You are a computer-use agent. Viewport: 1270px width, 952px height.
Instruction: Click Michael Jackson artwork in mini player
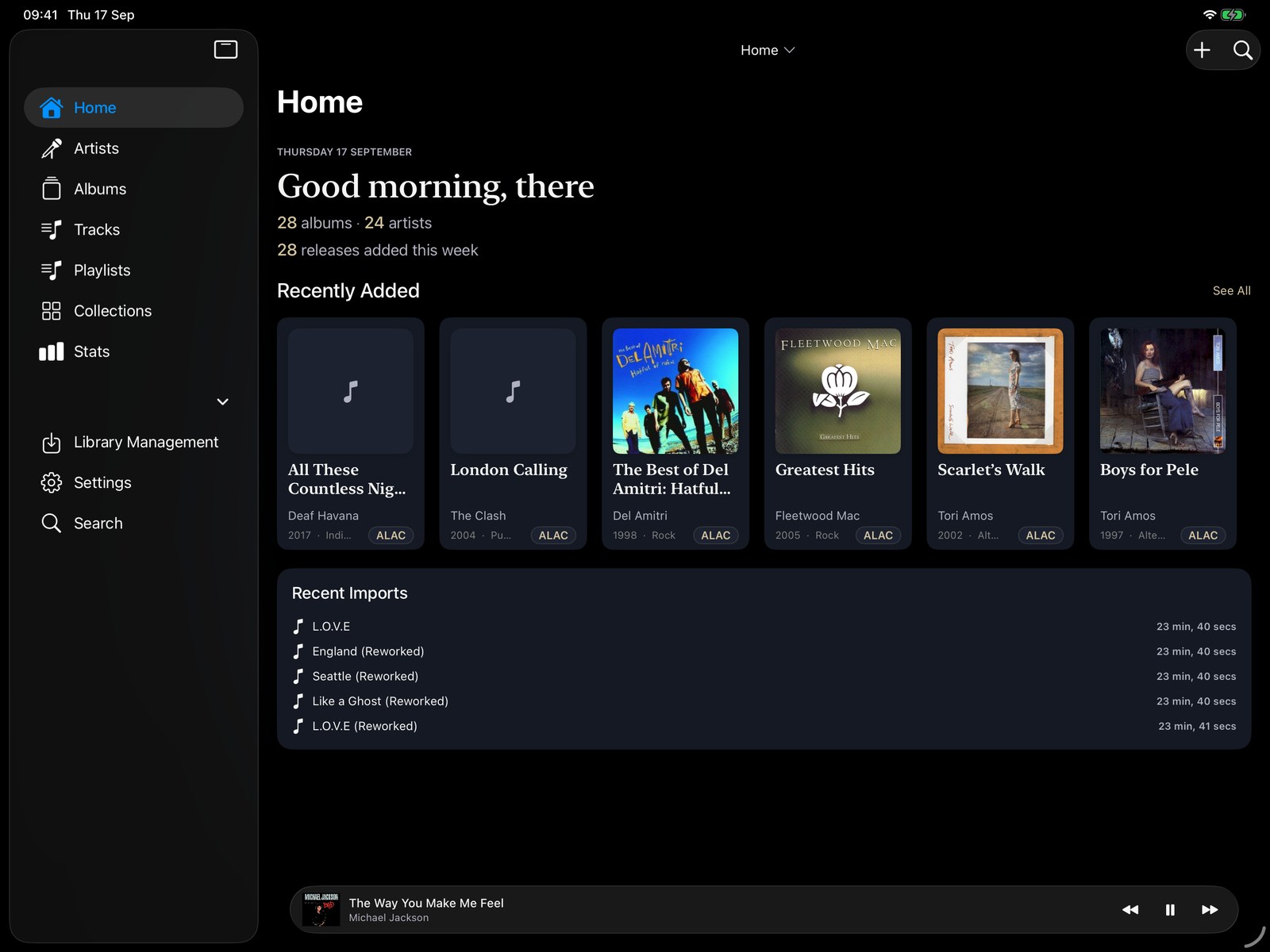tap(321, 909)
